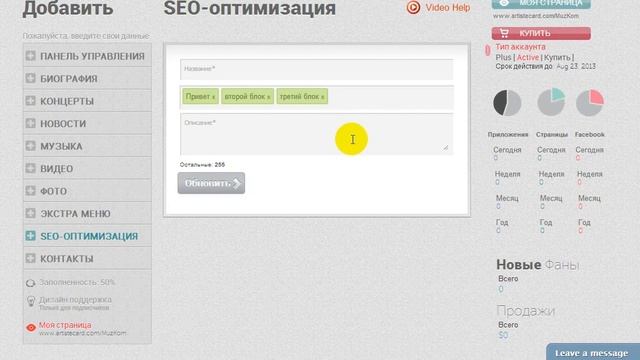Image resolution: width=640 pixels, height=360 pixels.
Task: Expand the Видео plus icon
Action: pyautogui.click(x=31, y=168)
